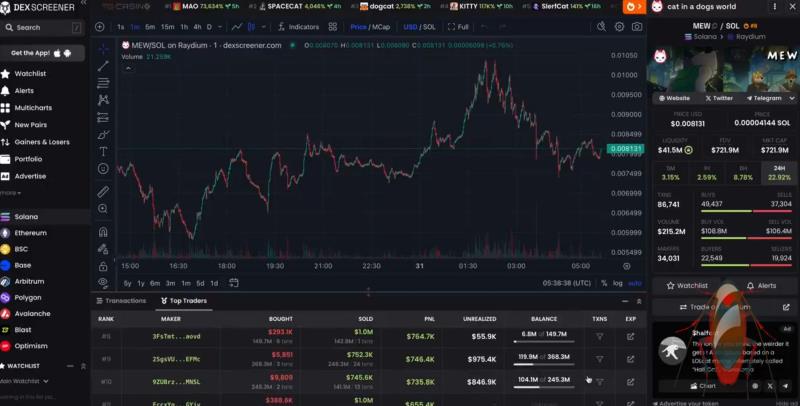Open the Indicators menu
This screenshot has width=800, height=406.
tap(298, 27)
